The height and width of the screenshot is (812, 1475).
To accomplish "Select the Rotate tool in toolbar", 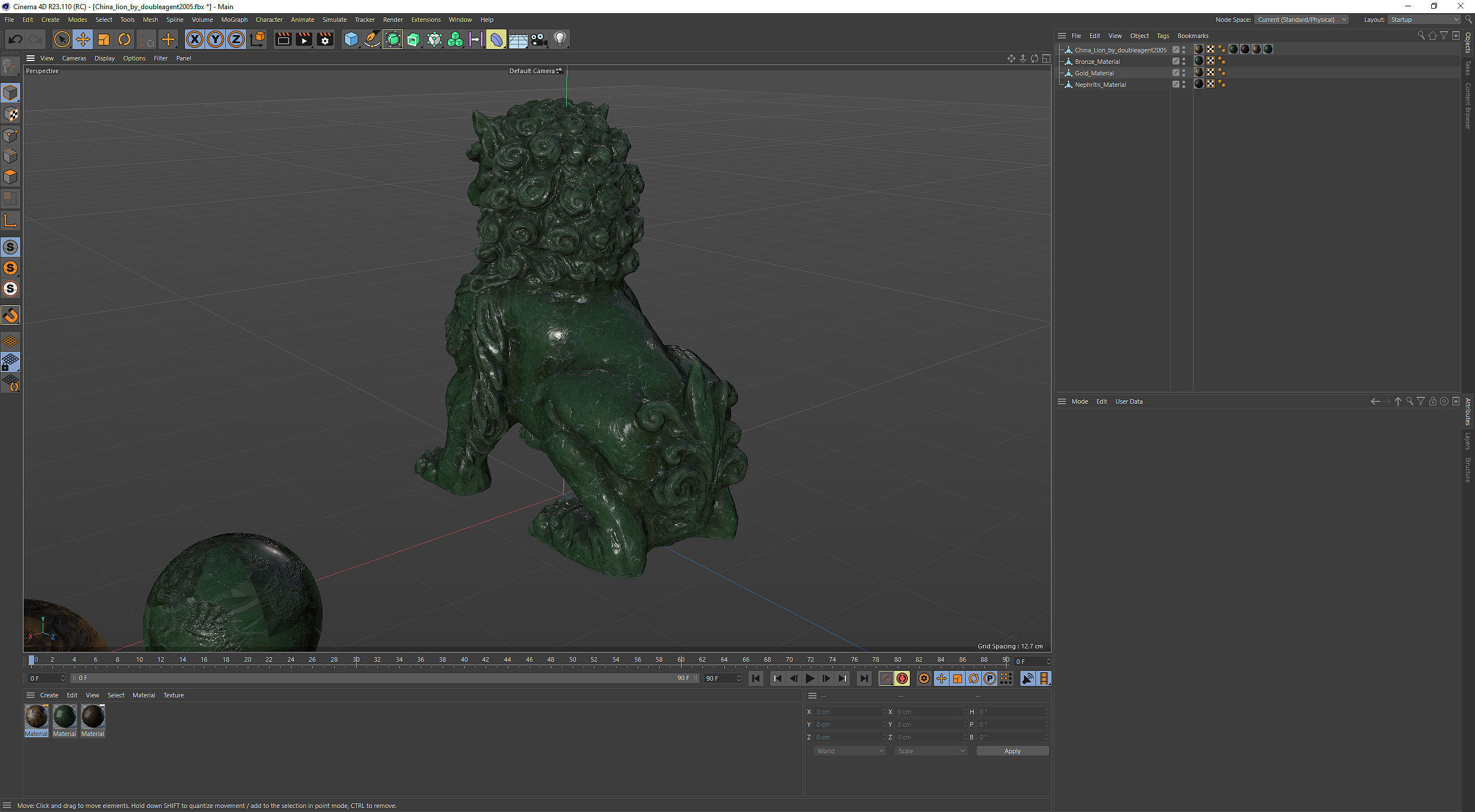I will click(124, 39).
